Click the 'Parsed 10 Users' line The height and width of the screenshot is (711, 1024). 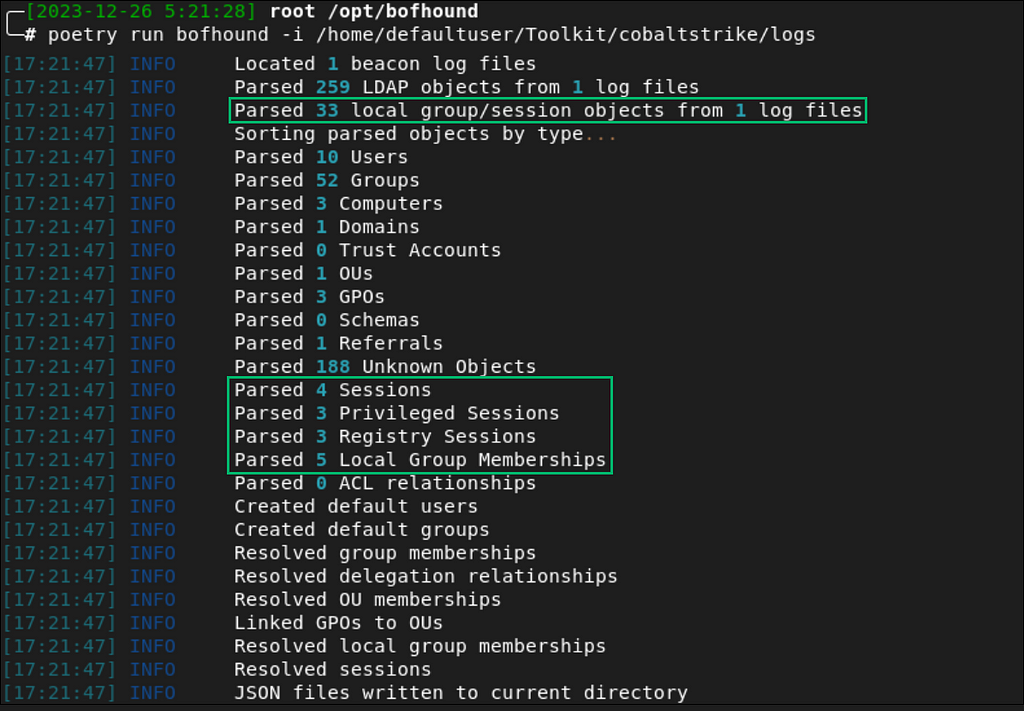tap(321, 157)
